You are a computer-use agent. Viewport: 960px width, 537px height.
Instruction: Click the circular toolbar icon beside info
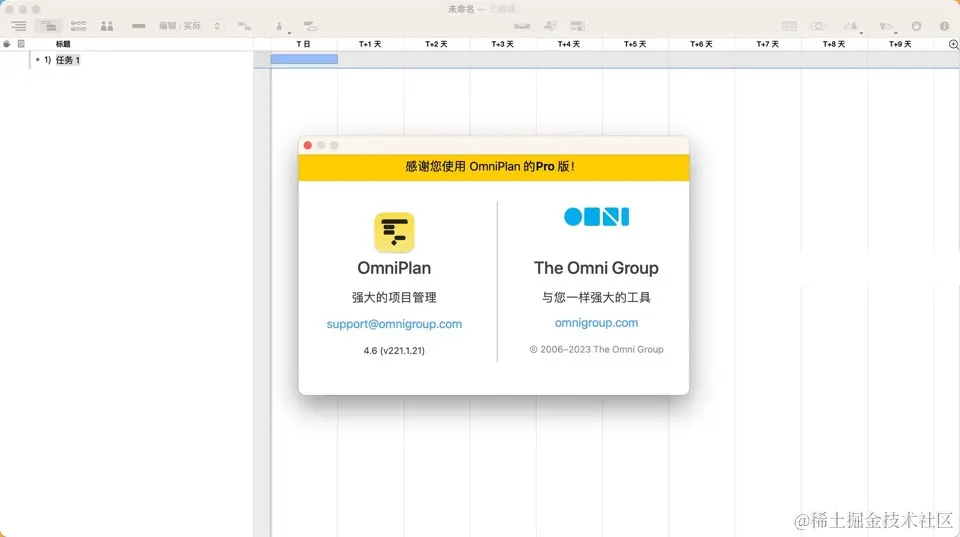[x=917, y=26]
